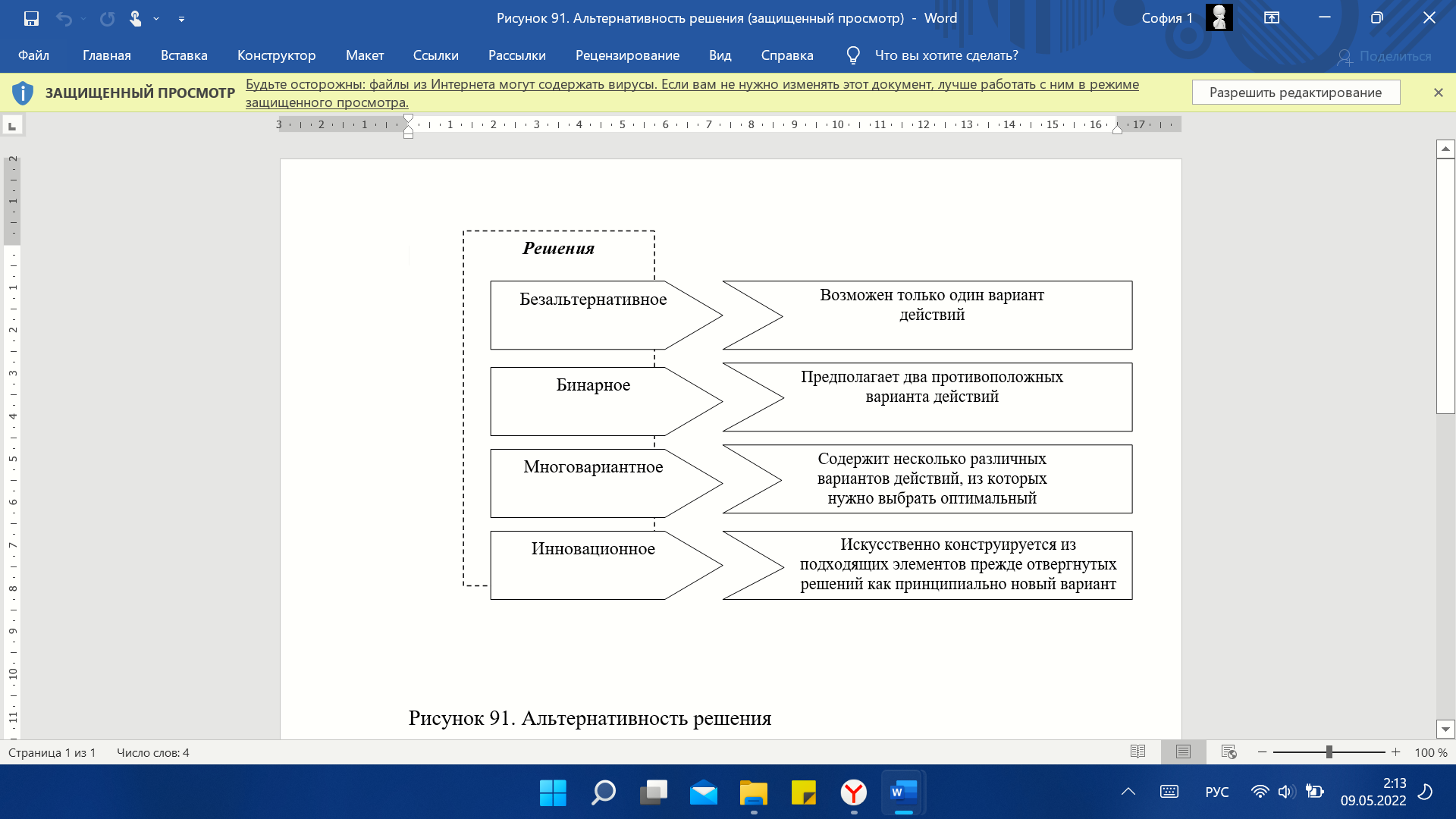The image size is (1456, 819).
Task: Click the volume speaker tray icon
Action: point(1286,792)
